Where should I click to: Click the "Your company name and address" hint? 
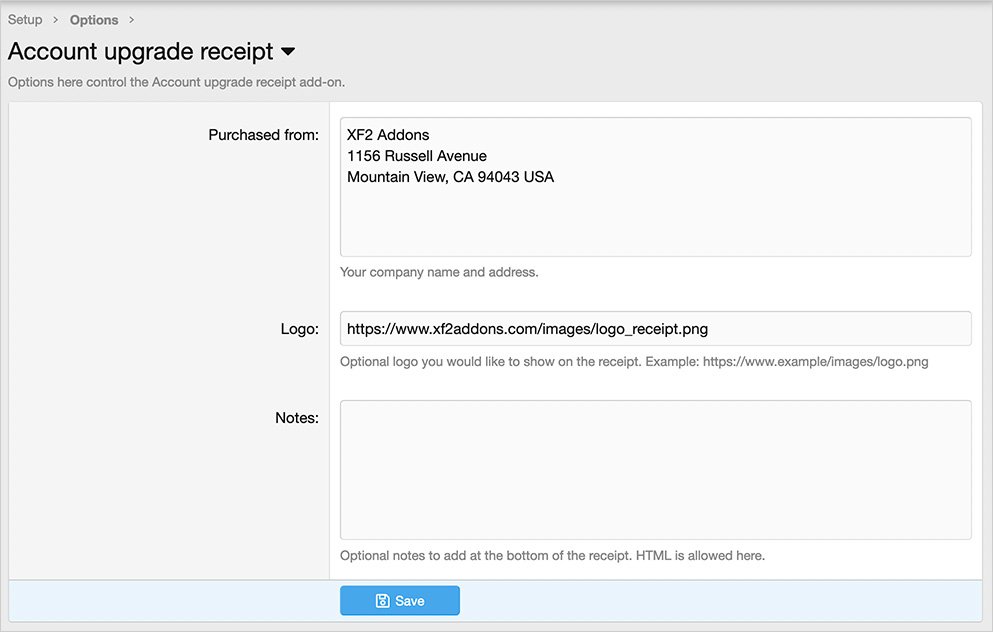(x=439, y=272)
